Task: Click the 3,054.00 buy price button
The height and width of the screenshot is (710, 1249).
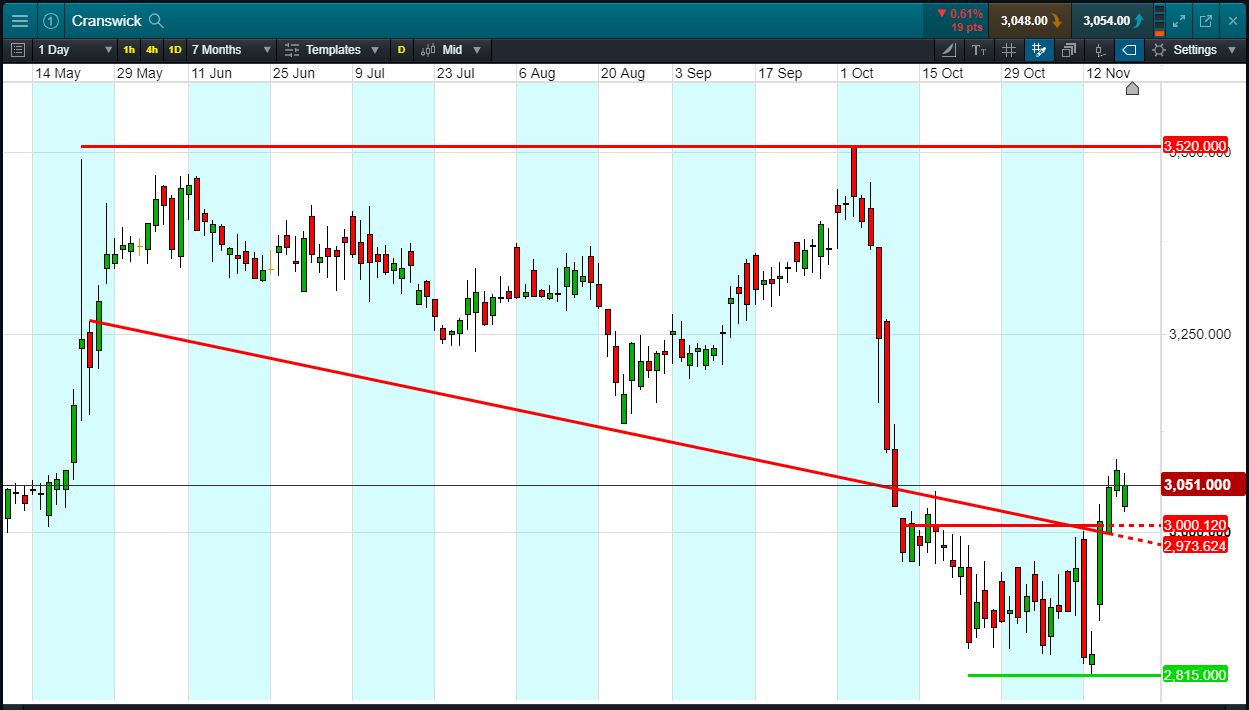Action: 1112,20
